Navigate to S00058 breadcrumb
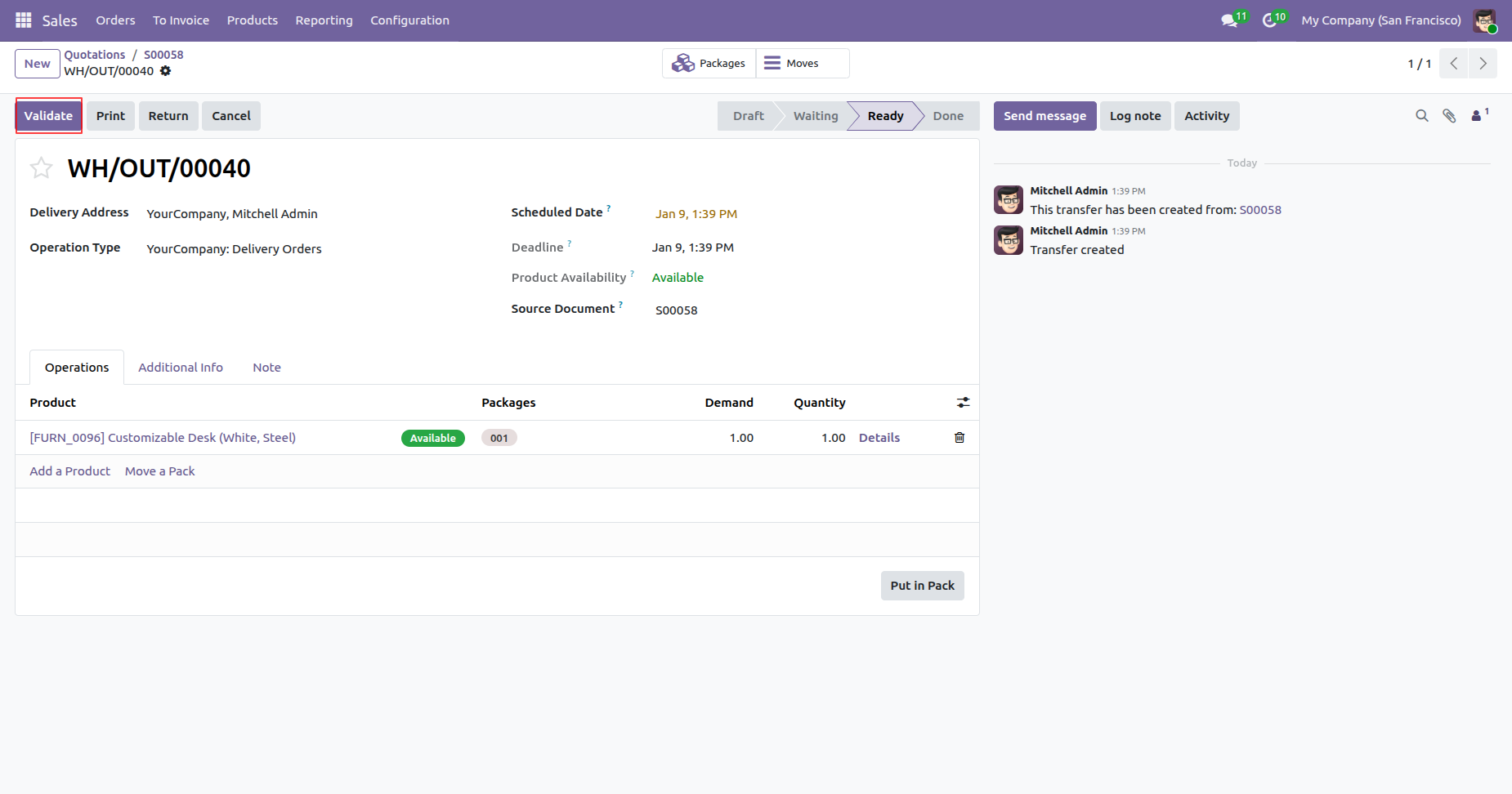 tap(163, 55)
